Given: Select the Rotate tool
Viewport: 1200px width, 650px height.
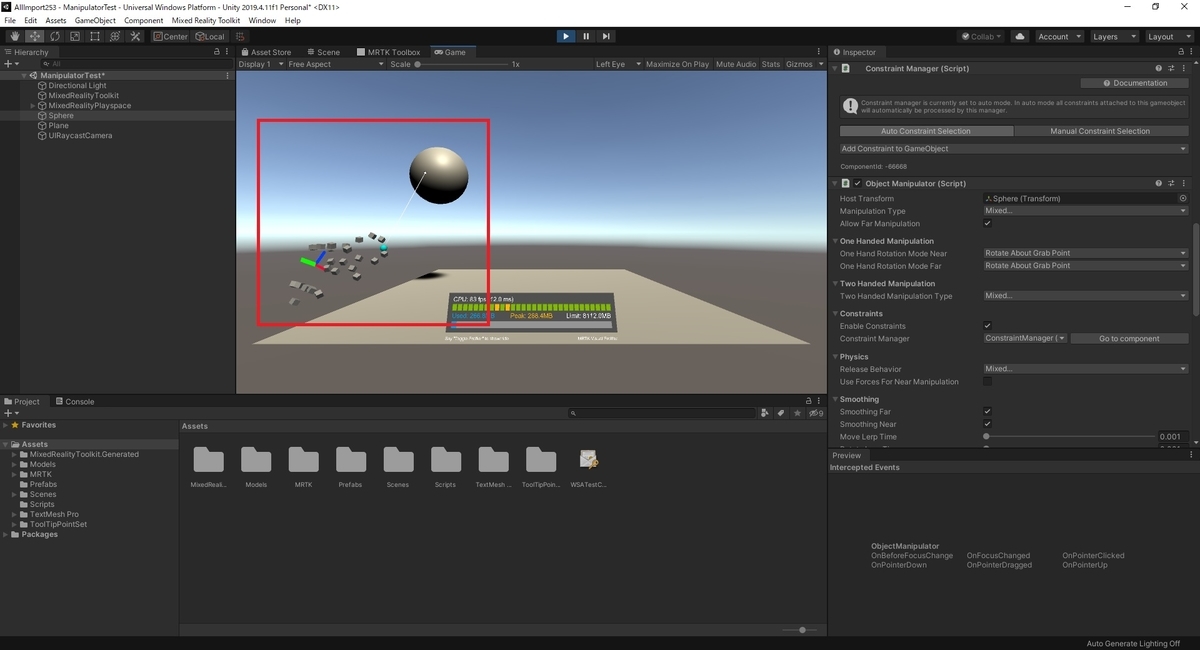Looking at the screenshot, I should [55, 37].
